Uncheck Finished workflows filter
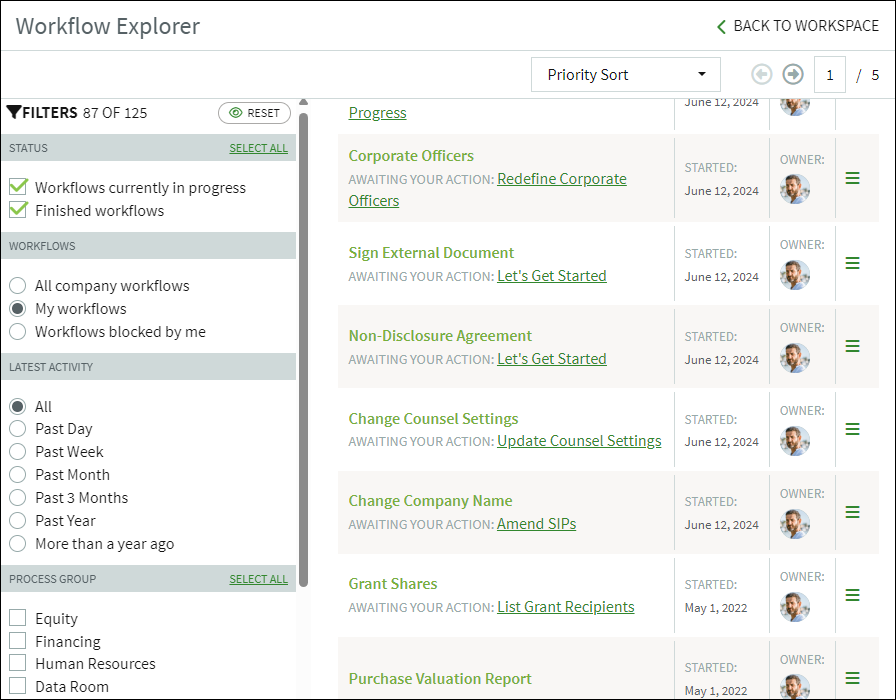The height and width of the screenshot is (700, 896). point(18,210)
